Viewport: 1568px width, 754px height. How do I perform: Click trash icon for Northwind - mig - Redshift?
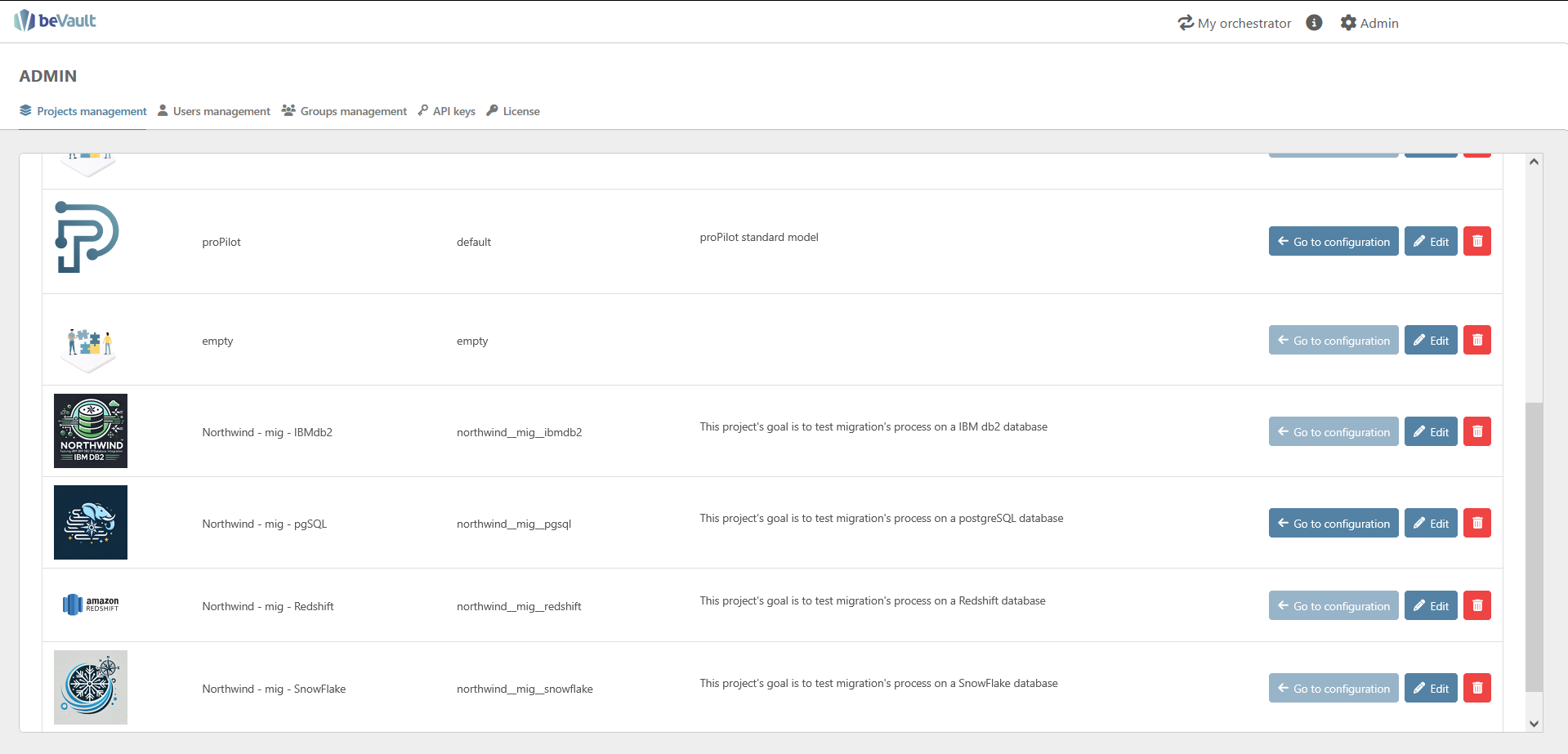tap(1476, 605)
